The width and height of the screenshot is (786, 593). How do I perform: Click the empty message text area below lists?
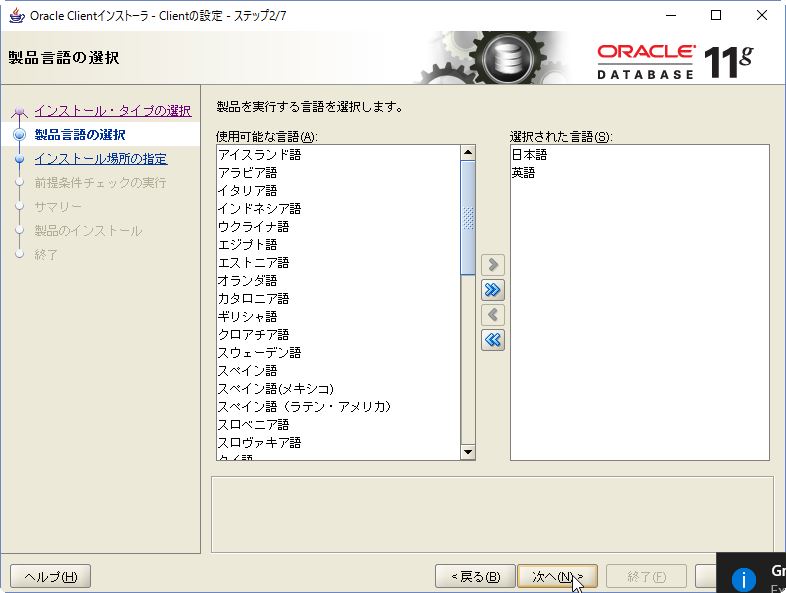tap(492, 515)
